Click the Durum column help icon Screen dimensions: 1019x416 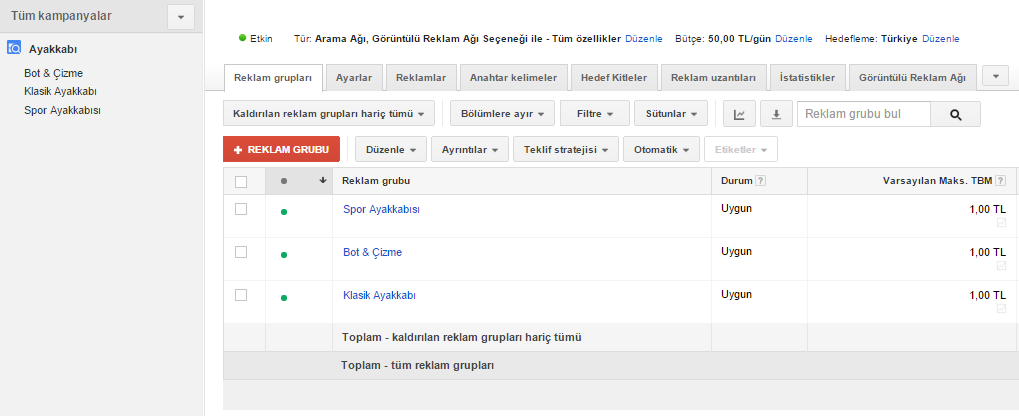pos(761,181)
